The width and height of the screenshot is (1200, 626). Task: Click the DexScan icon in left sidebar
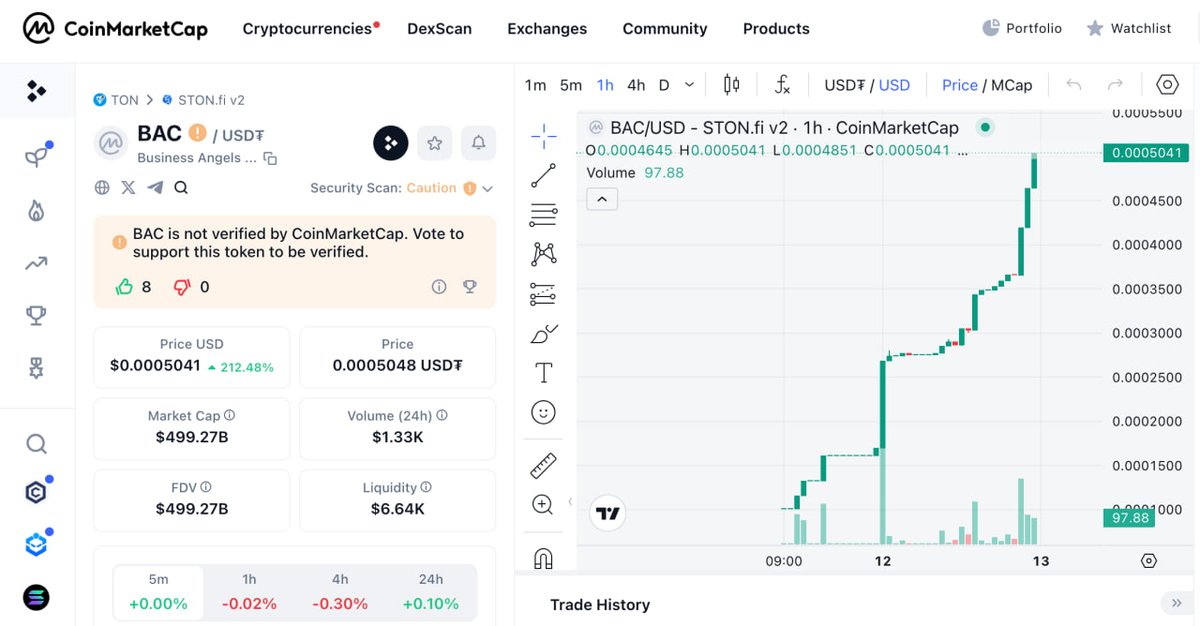[37, 92]
